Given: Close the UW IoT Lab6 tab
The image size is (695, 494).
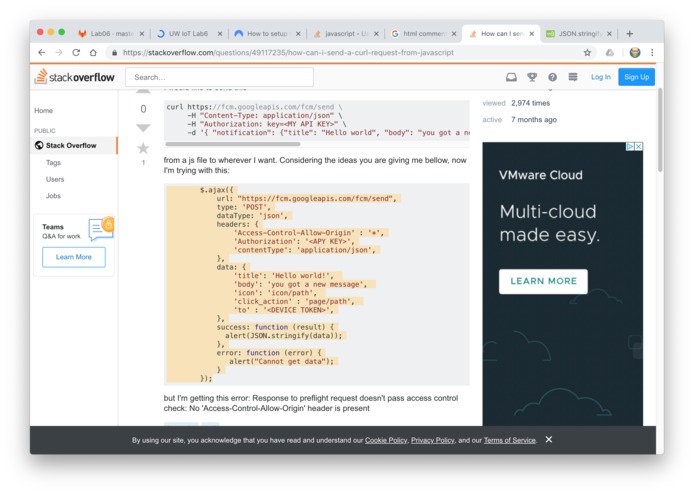Looking at the screenshot, I should coord(220,34).
